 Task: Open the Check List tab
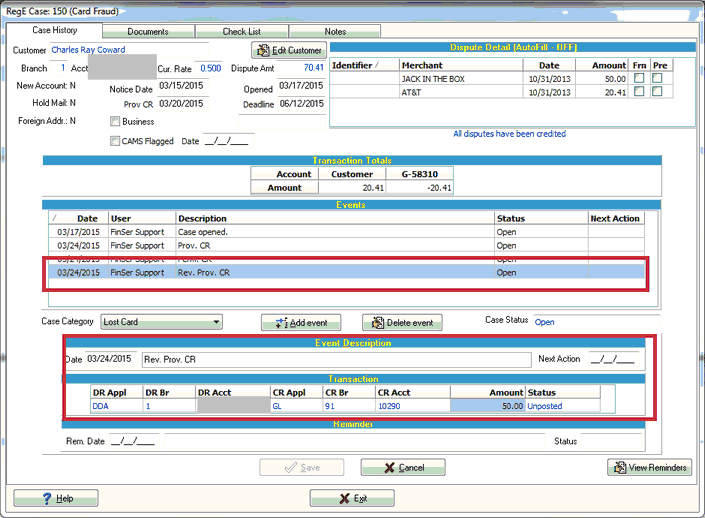241,31
